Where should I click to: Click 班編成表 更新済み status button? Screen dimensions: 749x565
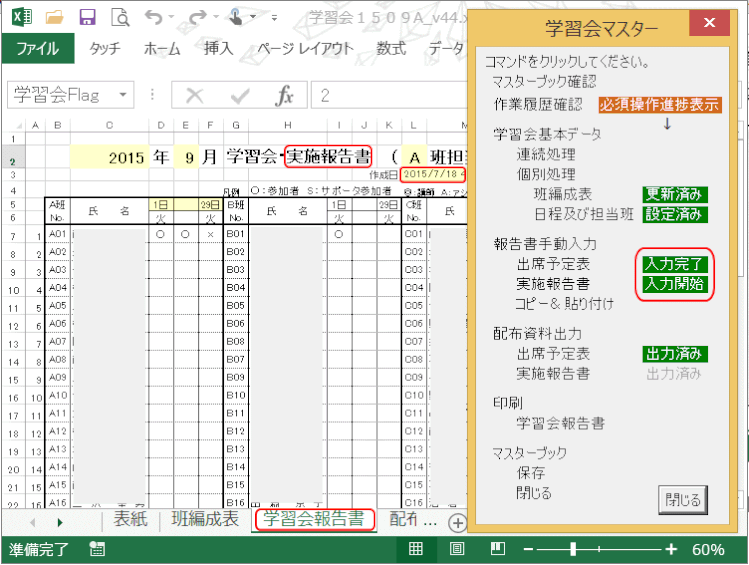674,194
